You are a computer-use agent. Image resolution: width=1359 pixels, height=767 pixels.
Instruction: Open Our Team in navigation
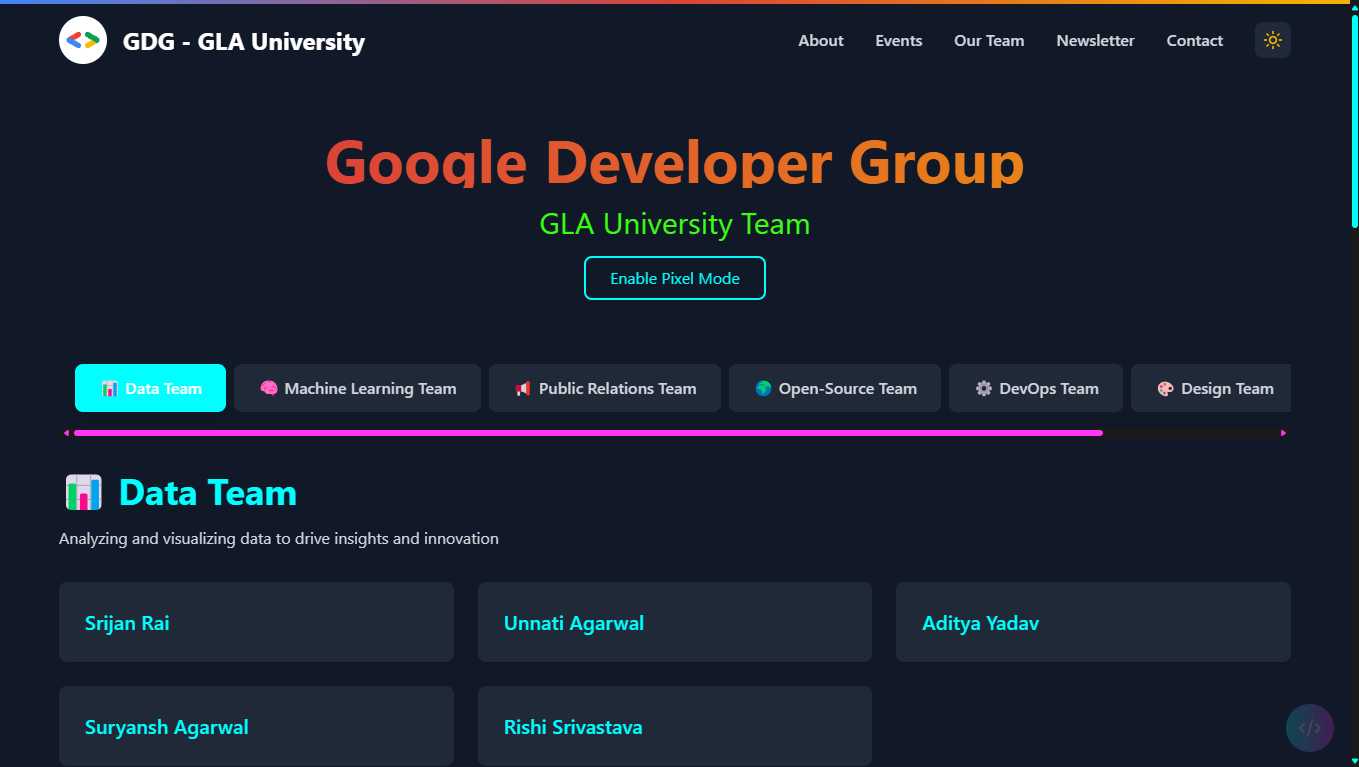point(989,41)
